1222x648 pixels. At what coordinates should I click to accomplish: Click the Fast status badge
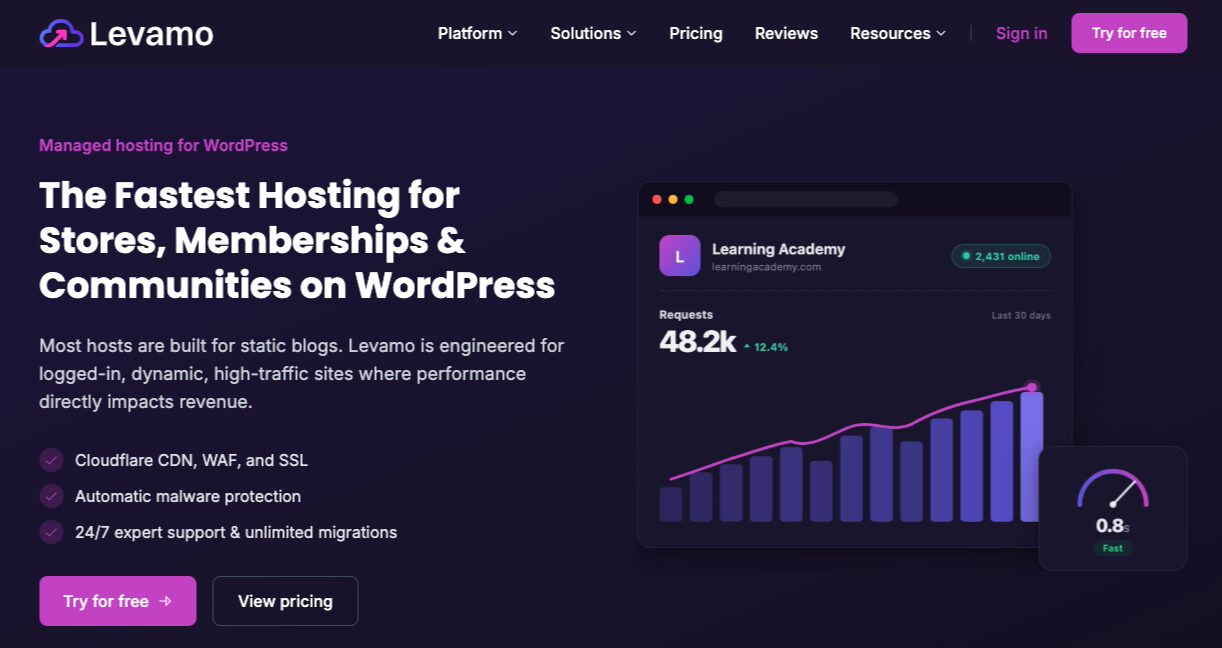(x=1113, y=548)
